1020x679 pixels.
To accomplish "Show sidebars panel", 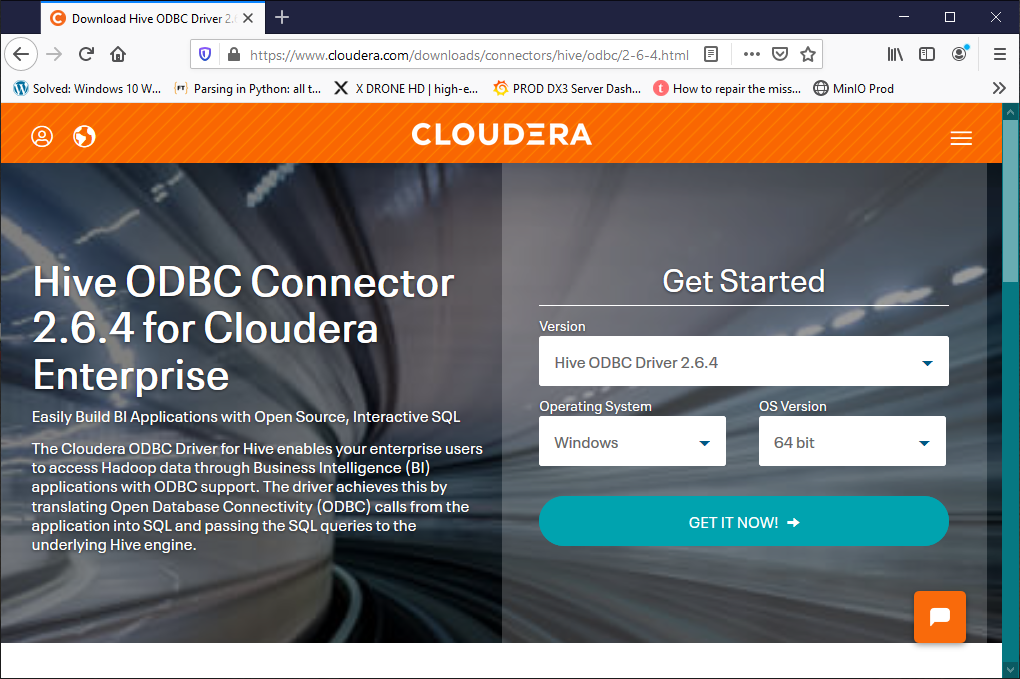I will (927, 54).
